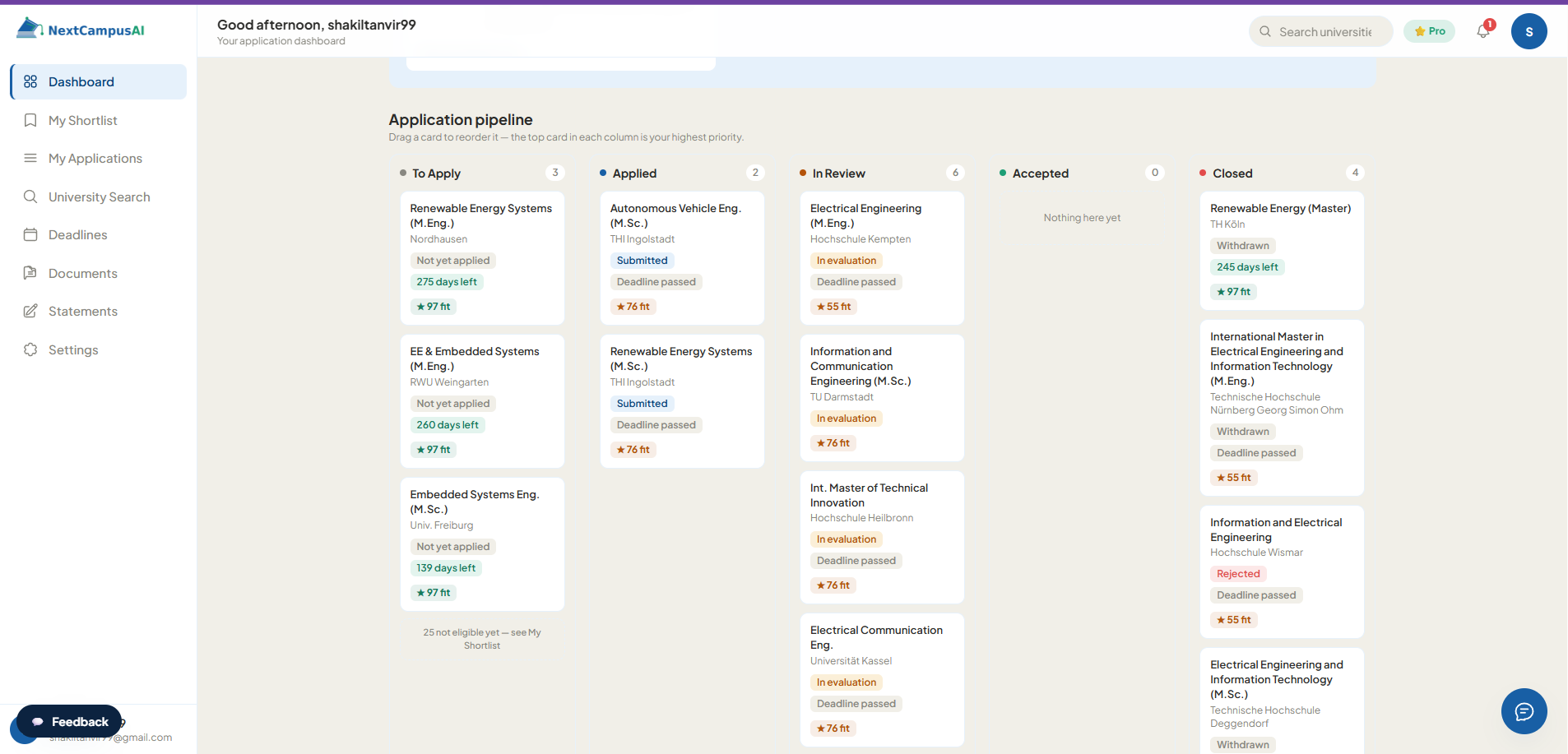1568x754 pixels.
Task: Click the Pro star badge
Action: click(1429, 31)
